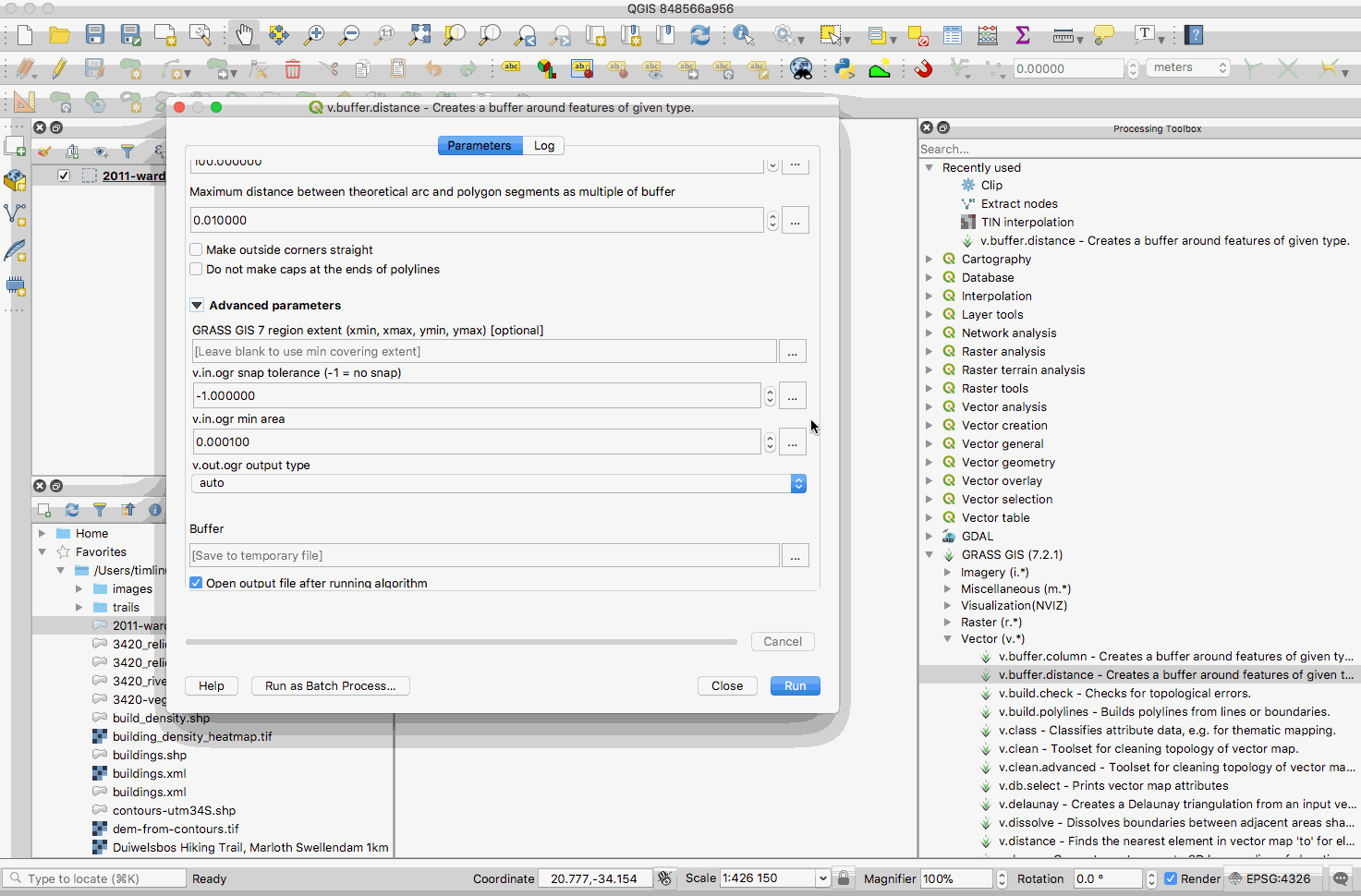This screenshot has height=896, width=1361.
Task: Select v.build.check in the toolbox
Action: (x=1124, y=693)
